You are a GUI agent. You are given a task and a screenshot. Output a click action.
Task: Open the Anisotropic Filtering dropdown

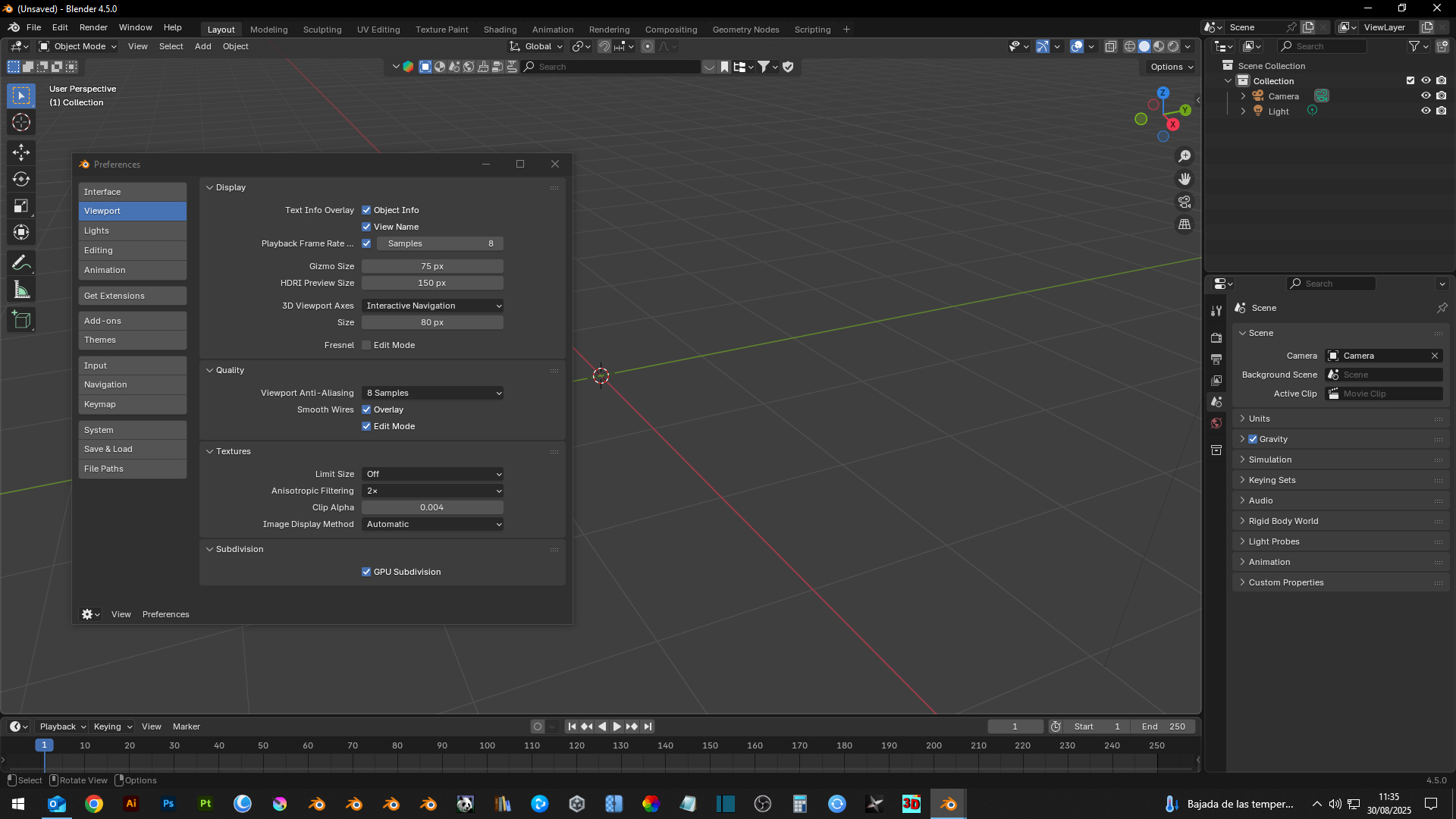click(432, 491)
